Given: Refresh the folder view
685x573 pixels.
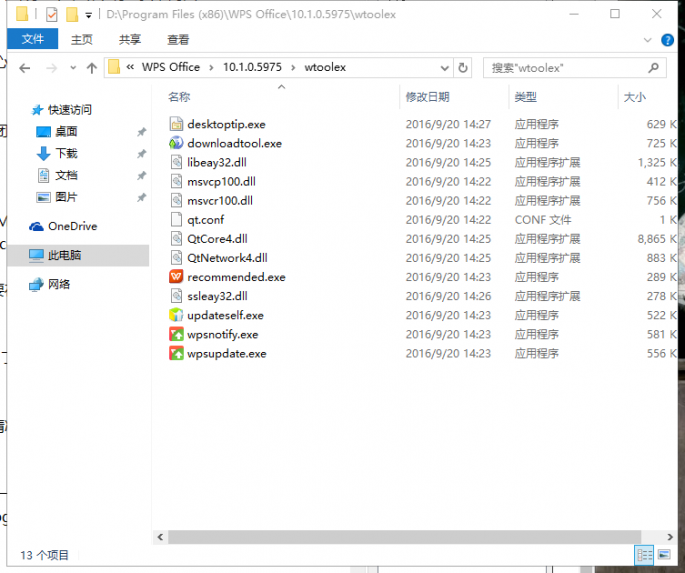Looking at the screenshot, I should click(x=463, y=68).
